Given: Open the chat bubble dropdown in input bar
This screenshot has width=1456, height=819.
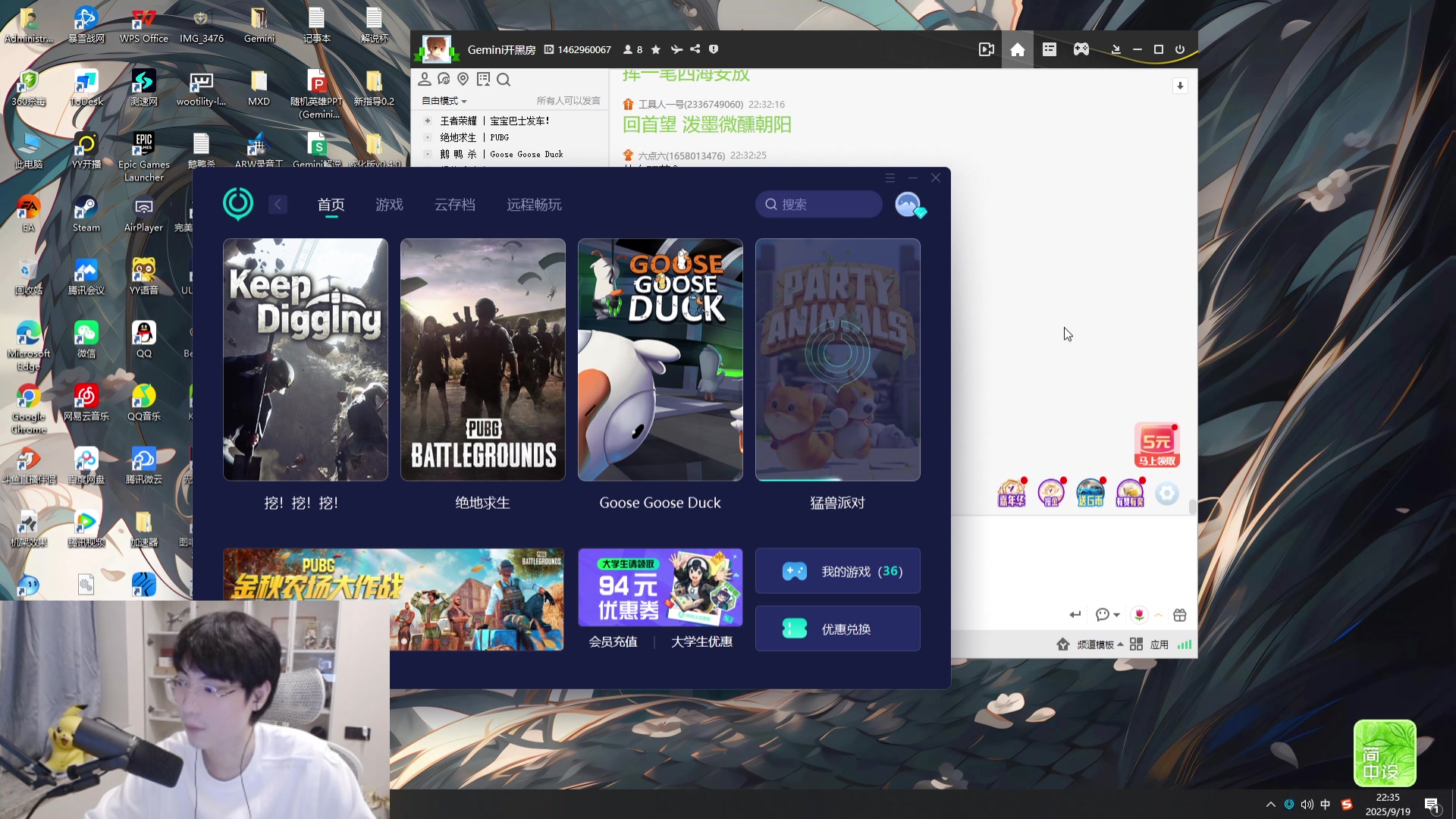Looking at the screenshot, I should 1107,615.
